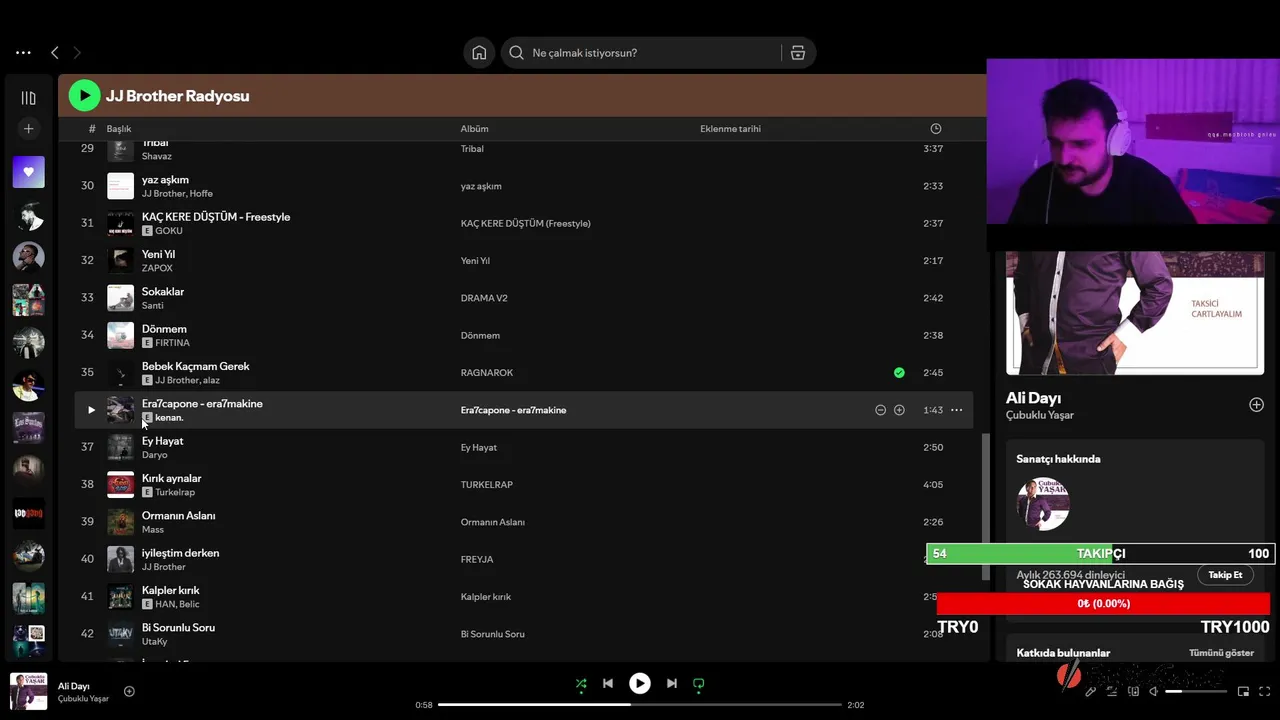Focus the 'Ne çalmak istiyorsun?' search field
Screen dimensions: 1280x720
tap(640, 53)
